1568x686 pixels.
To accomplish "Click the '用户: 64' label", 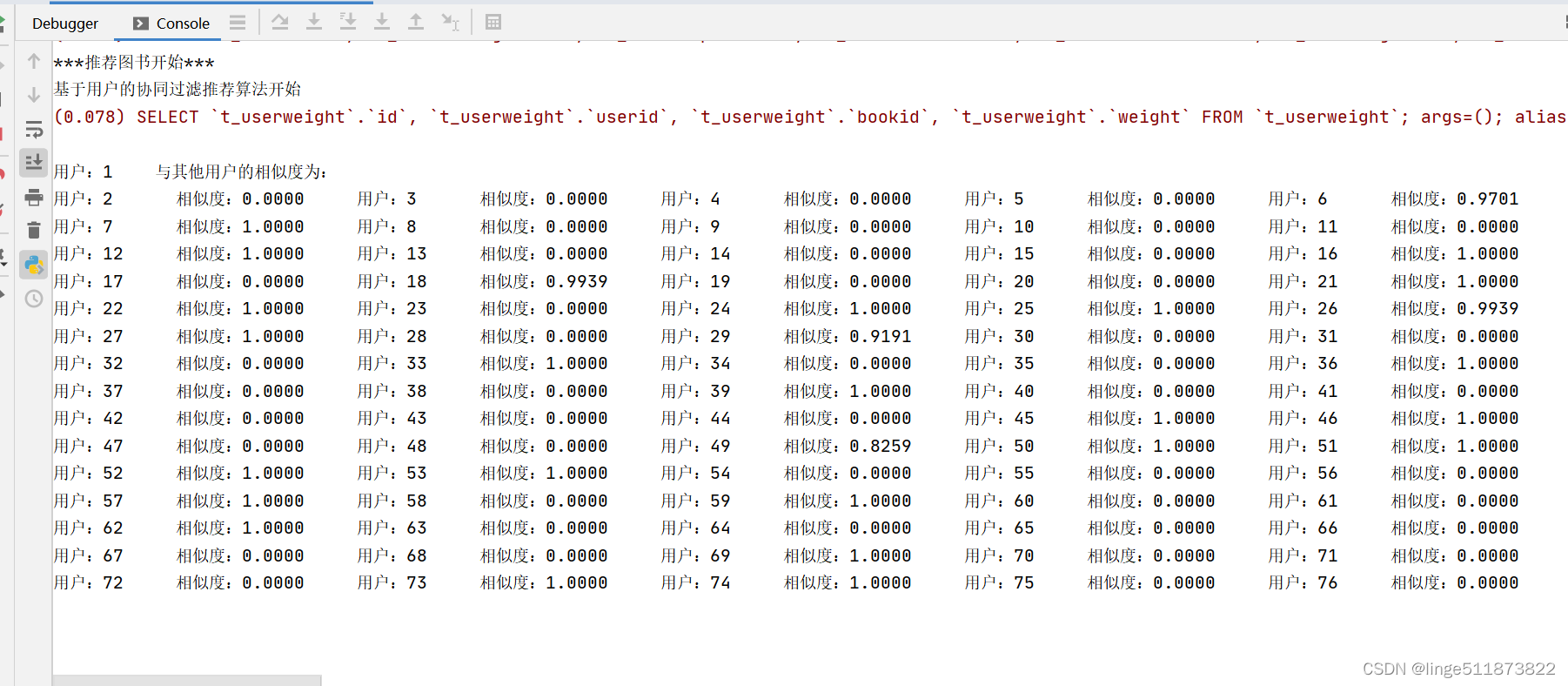I will tap(696, 528).
